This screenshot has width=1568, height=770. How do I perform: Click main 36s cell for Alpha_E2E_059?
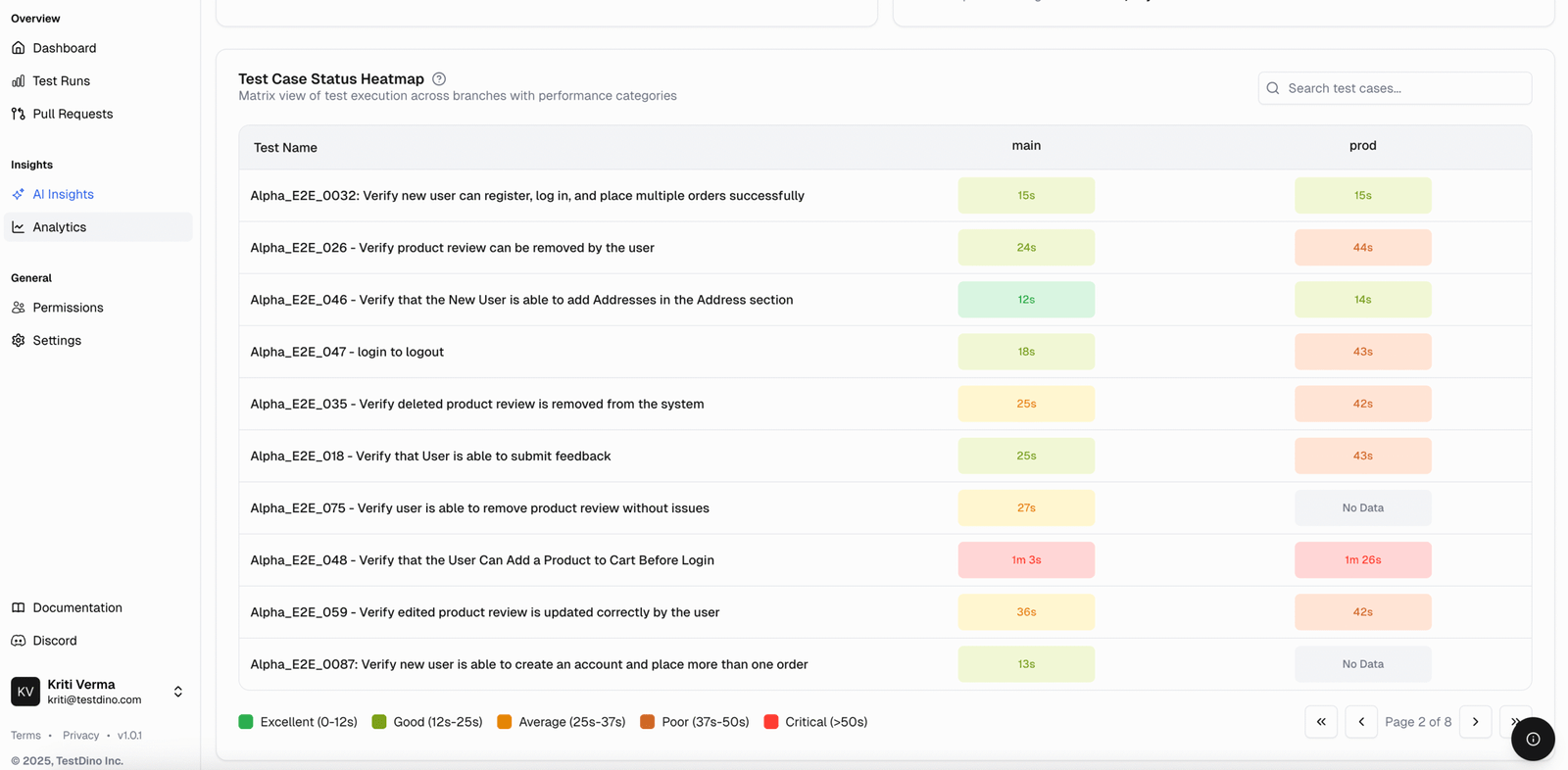coord(1026,612)
